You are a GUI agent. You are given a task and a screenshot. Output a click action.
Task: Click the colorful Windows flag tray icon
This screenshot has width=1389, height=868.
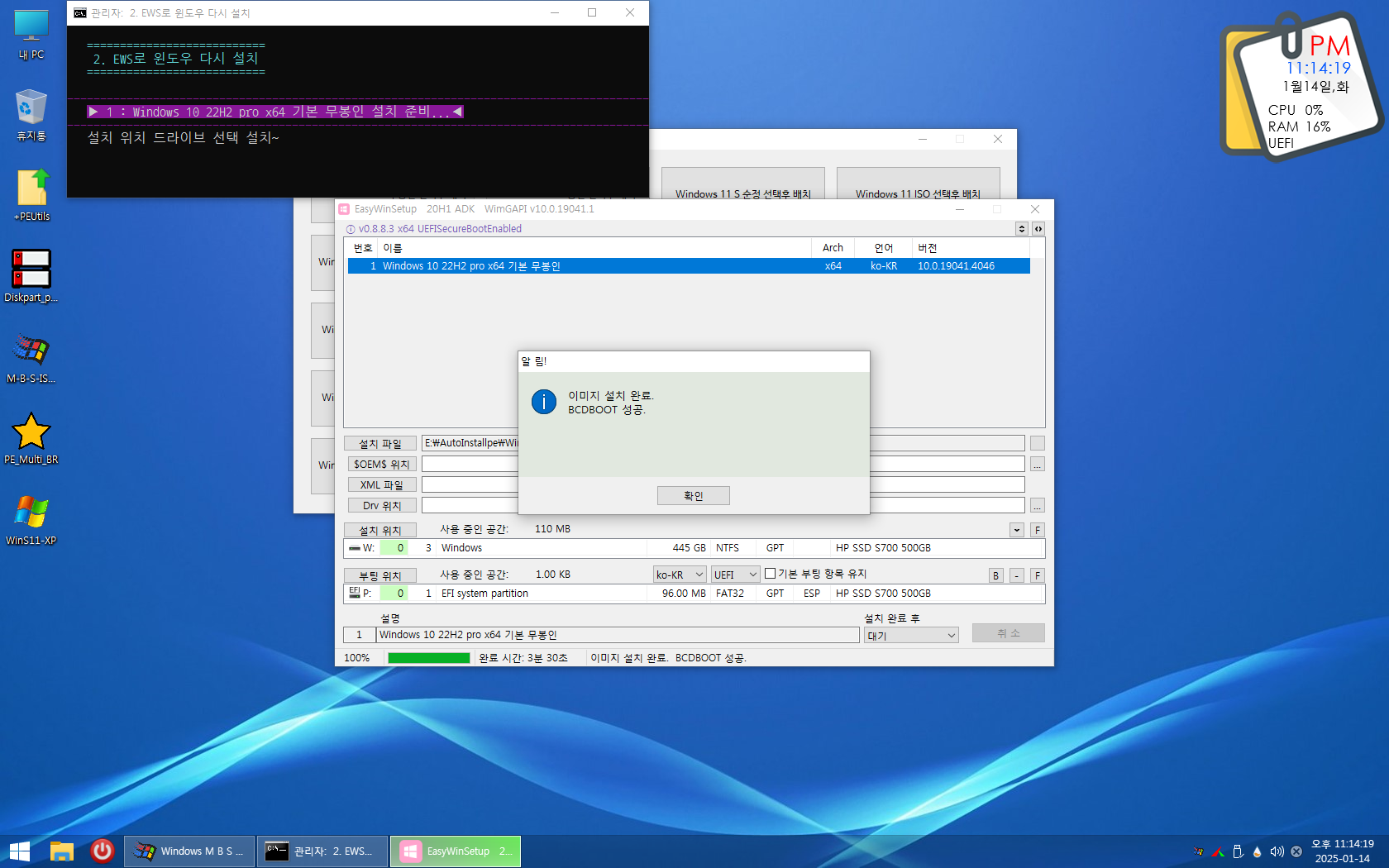tap(1198, 851)
